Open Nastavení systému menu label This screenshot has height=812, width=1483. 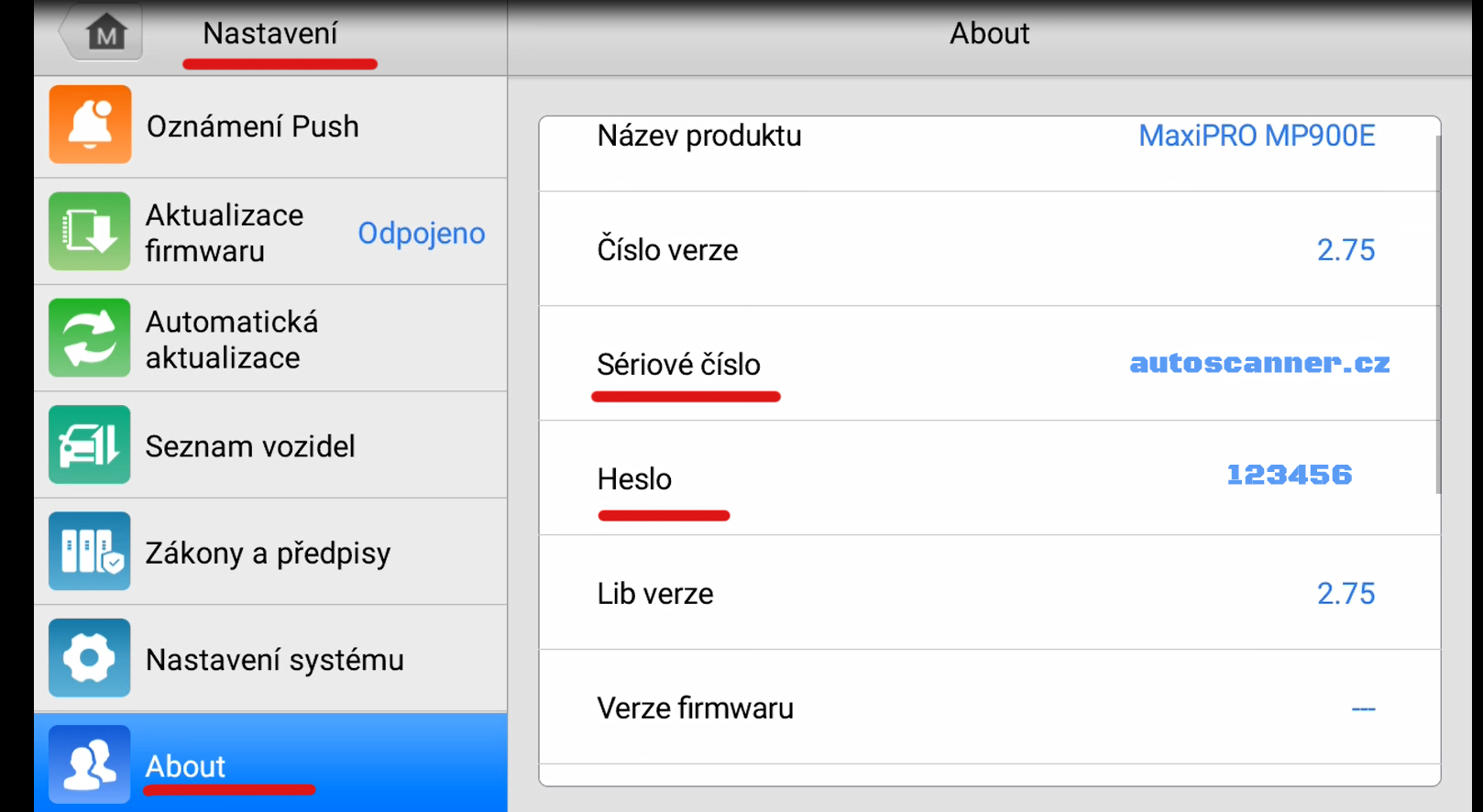pos(275,660)
